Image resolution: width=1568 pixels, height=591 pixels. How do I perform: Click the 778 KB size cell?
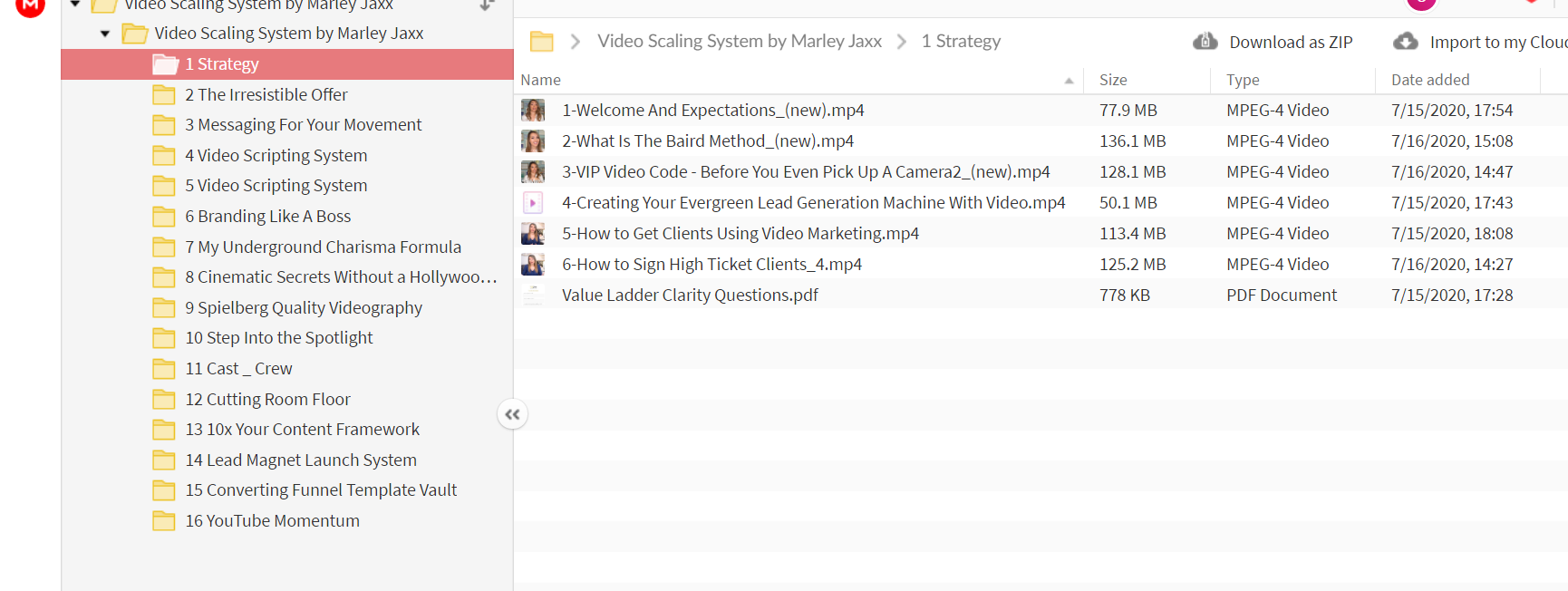pyautogui.click(x=1125, y=295)
